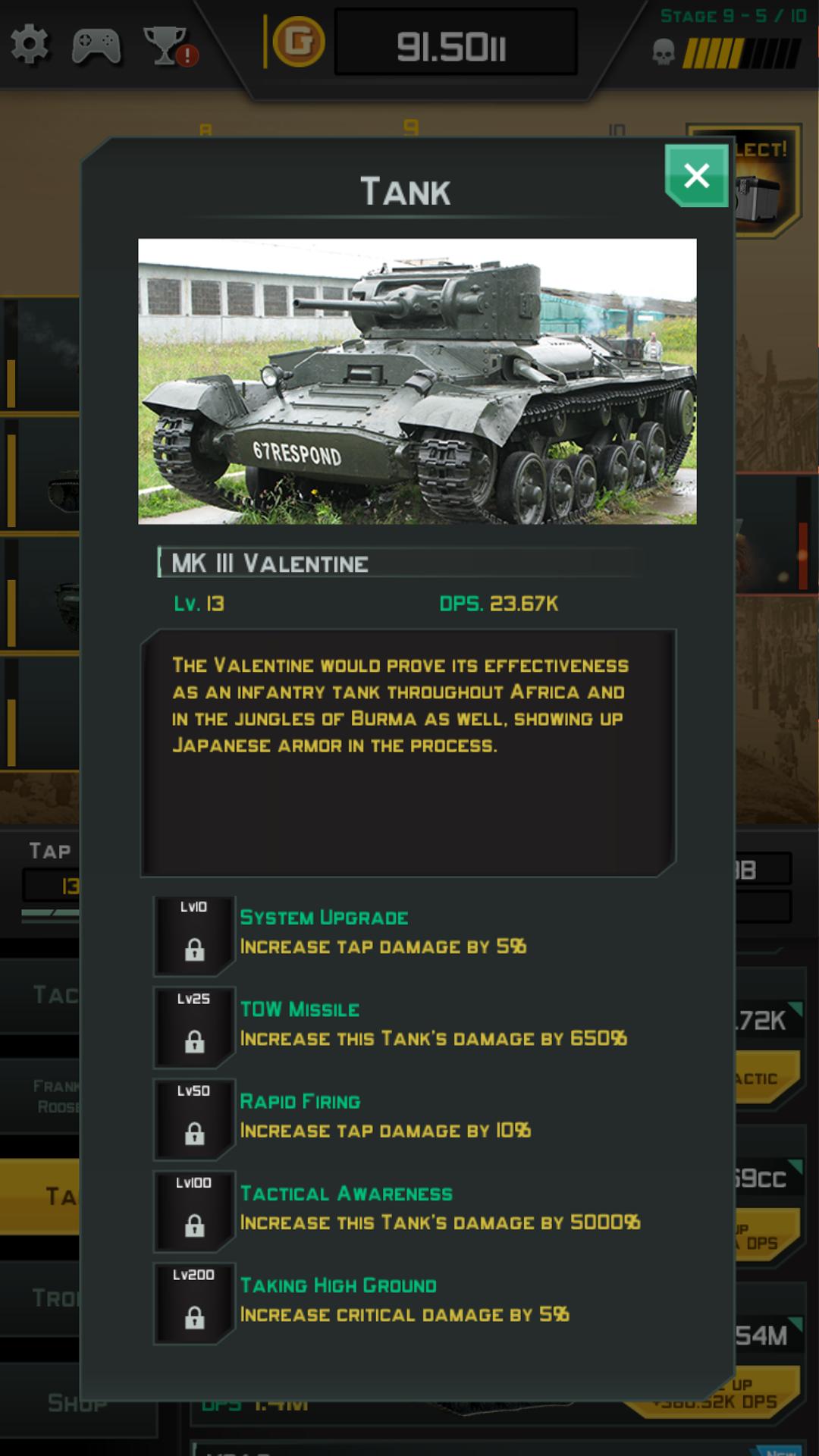This screenshot has width=819, height=1456.
Task: Click the Valentine tank photo
Action: tap(417, 381)
